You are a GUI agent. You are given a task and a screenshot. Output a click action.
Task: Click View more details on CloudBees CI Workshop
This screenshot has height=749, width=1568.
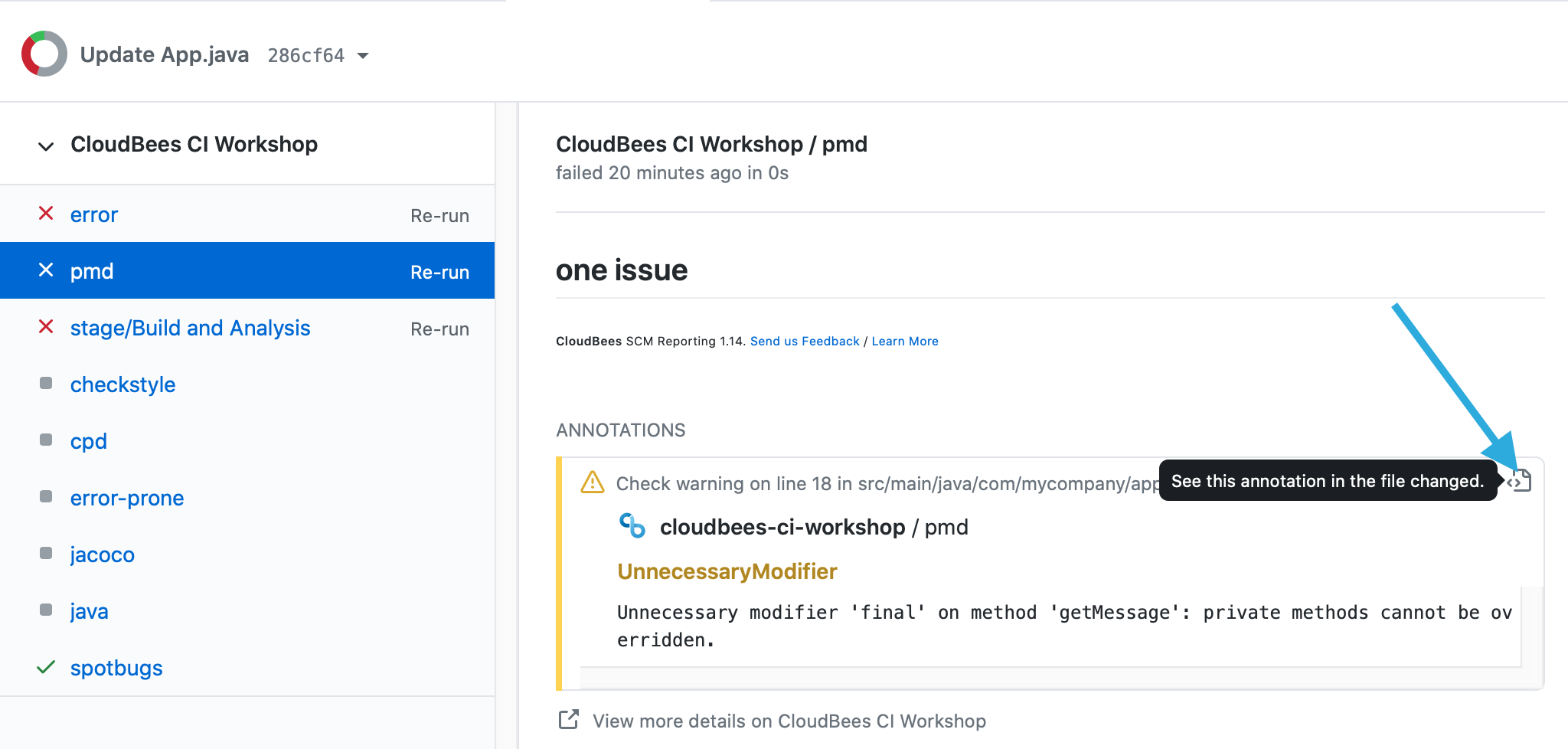pyautogui.click(x=789, y=720)
